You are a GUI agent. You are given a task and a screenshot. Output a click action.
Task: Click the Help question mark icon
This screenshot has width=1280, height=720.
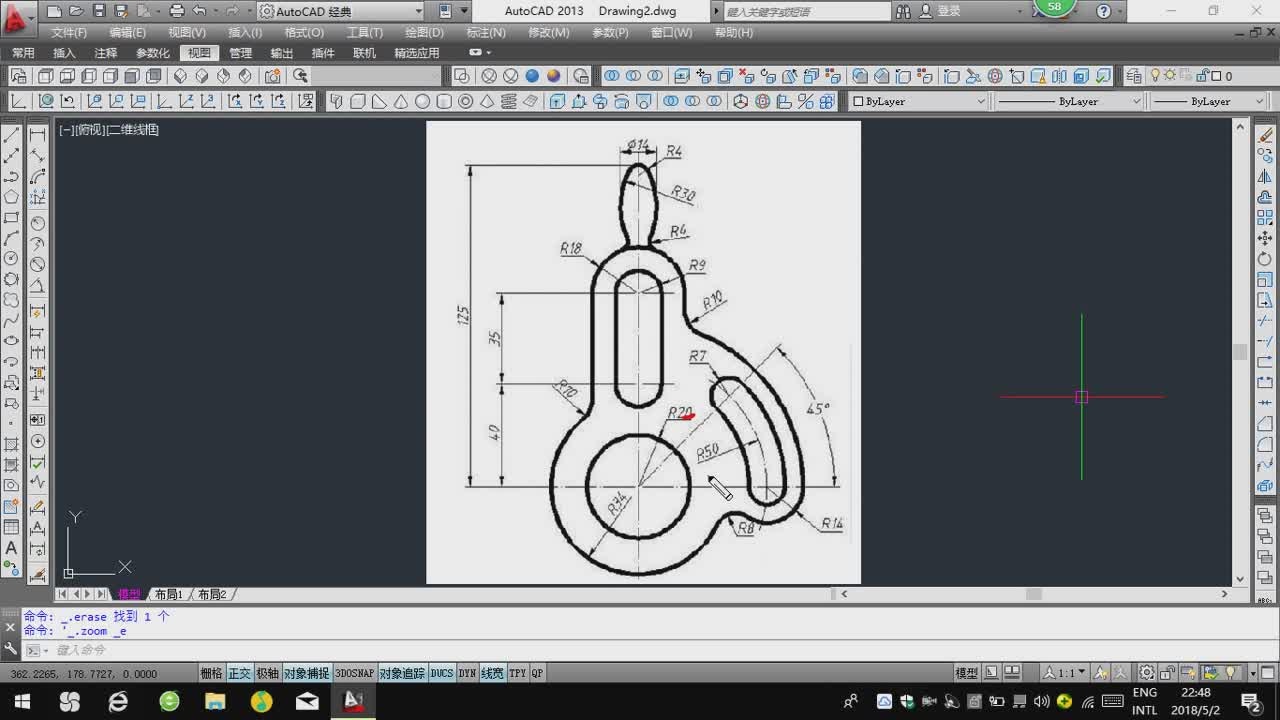pos(1104,11)
